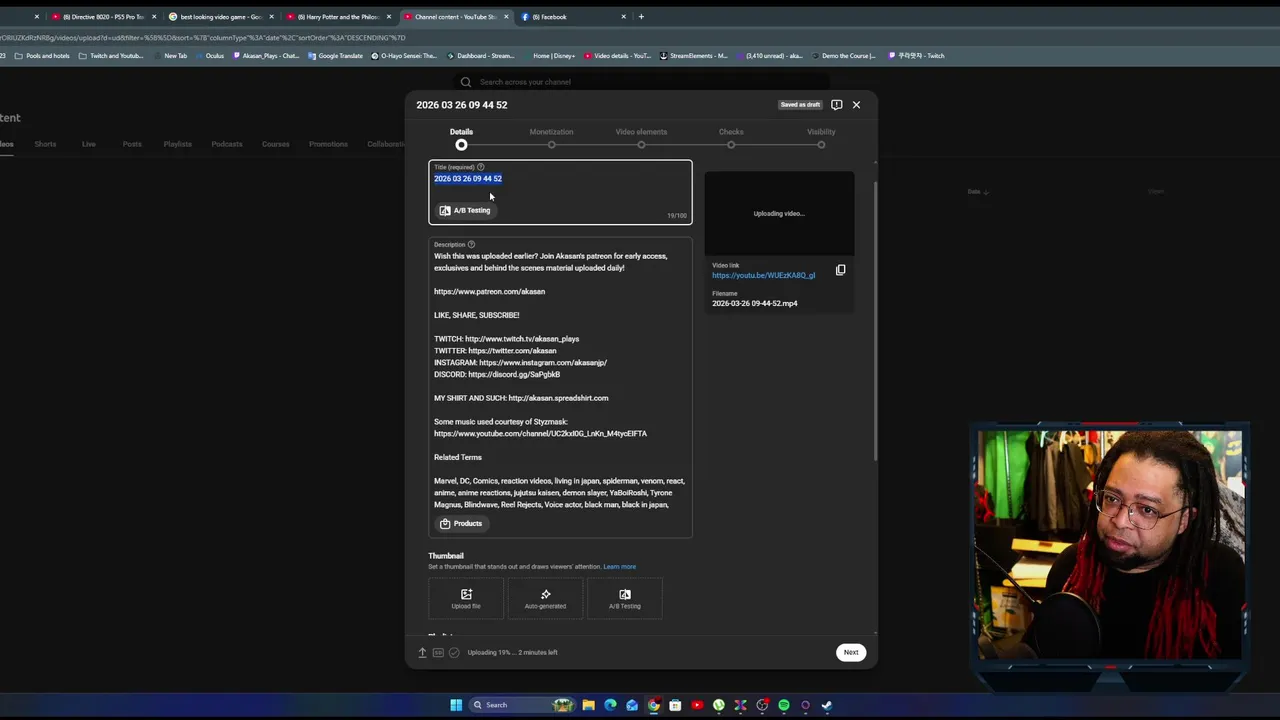Open Promotions tab in Studio background
Image resolution: width=1280 pixels, height=720 pixels.
coord(328,144)
